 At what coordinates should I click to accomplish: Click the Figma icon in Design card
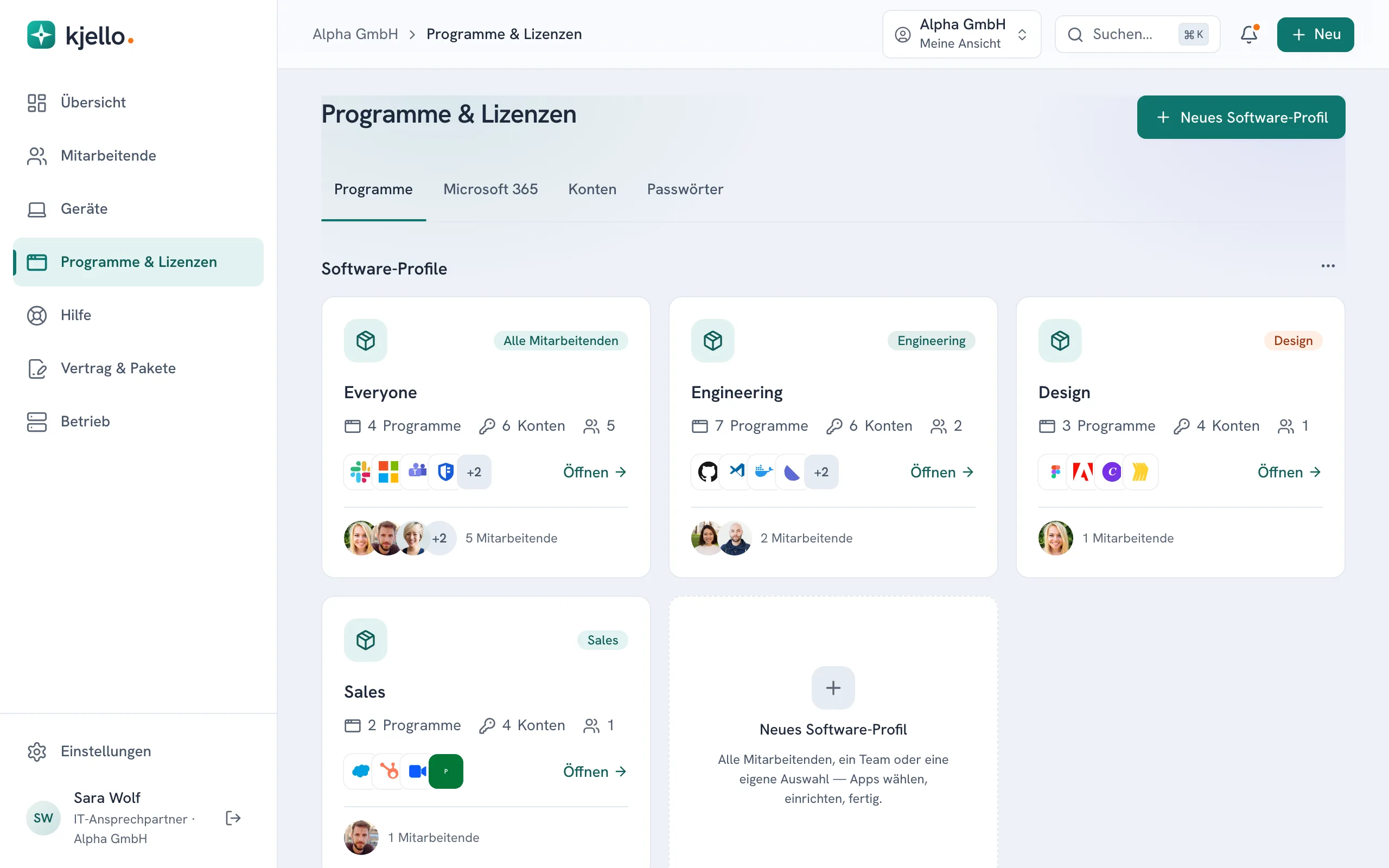pyautogui.click(x=1055, y=472)
